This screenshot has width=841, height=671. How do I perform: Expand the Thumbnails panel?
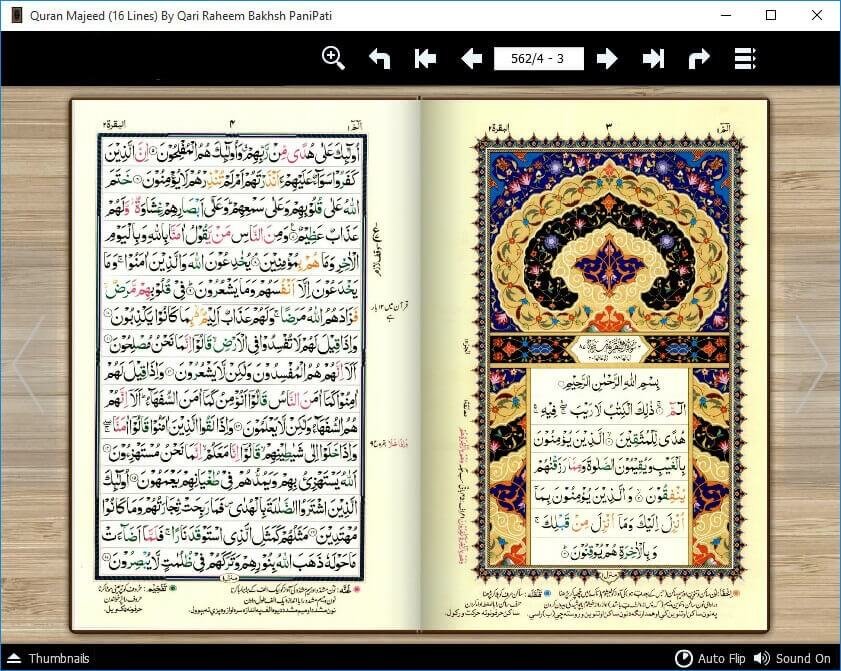coord(48,658)
